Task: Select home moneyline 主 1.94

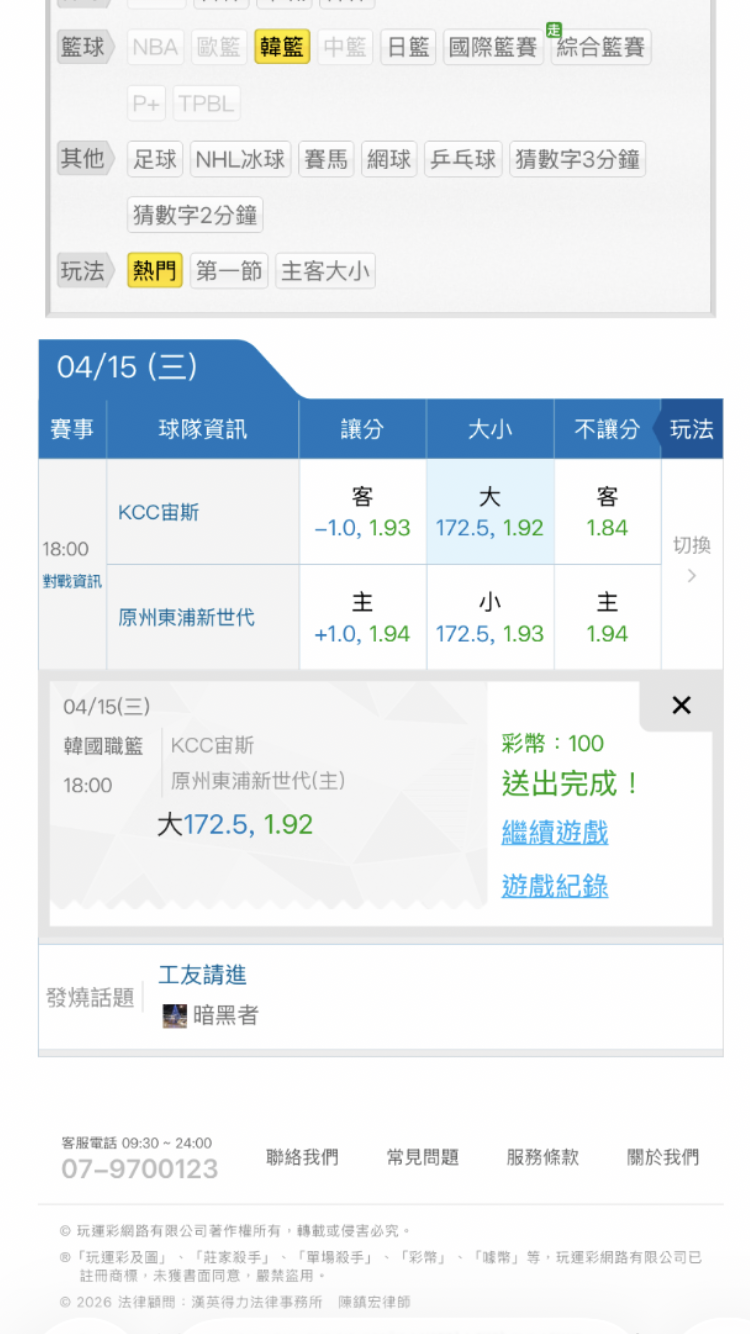Action: coord(607,617)
